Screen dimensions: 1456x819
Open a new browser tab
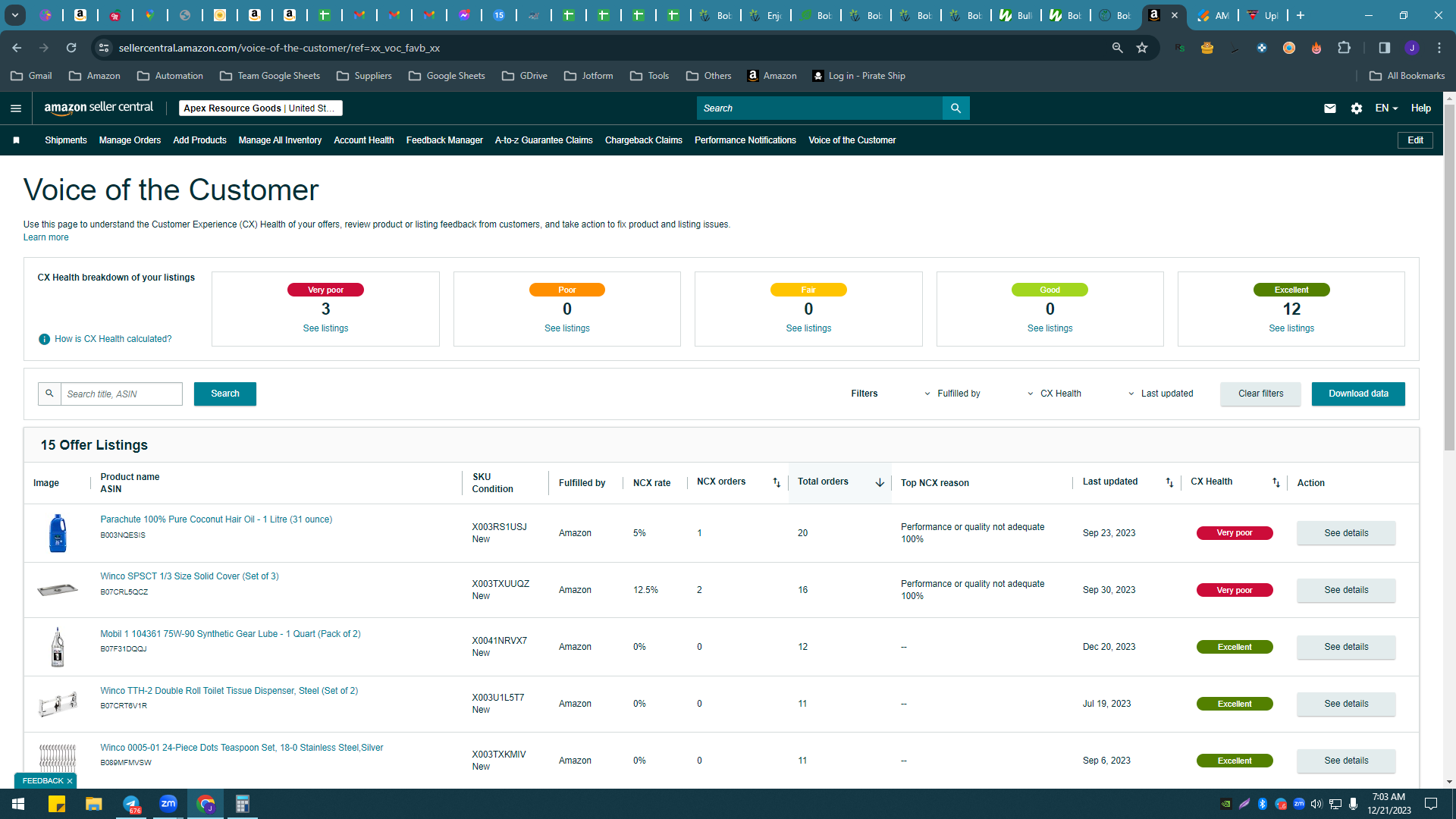point(1301,15)
